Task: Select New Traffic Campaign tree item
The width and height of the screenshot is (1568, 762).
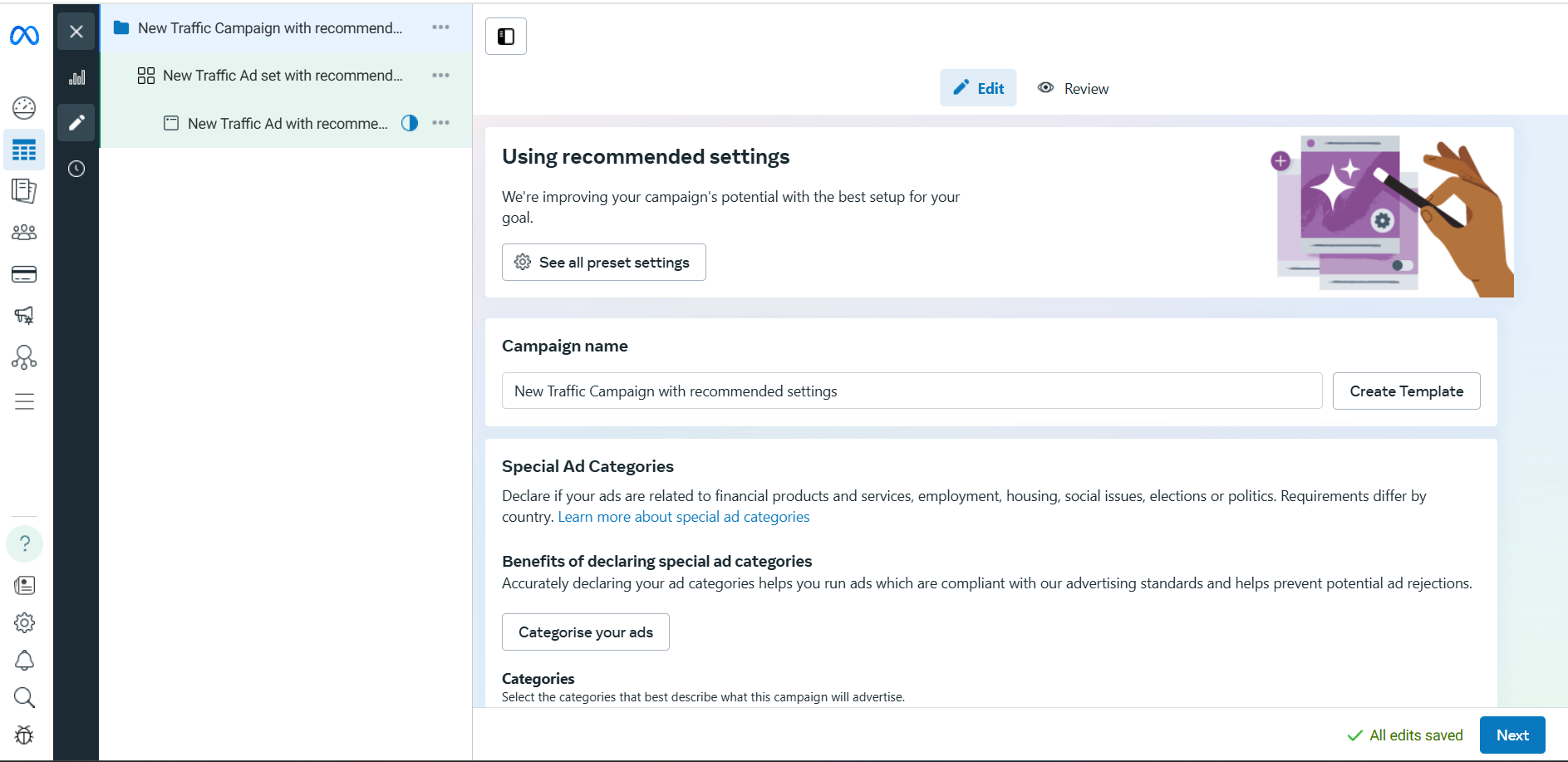Action: [286, 28]
